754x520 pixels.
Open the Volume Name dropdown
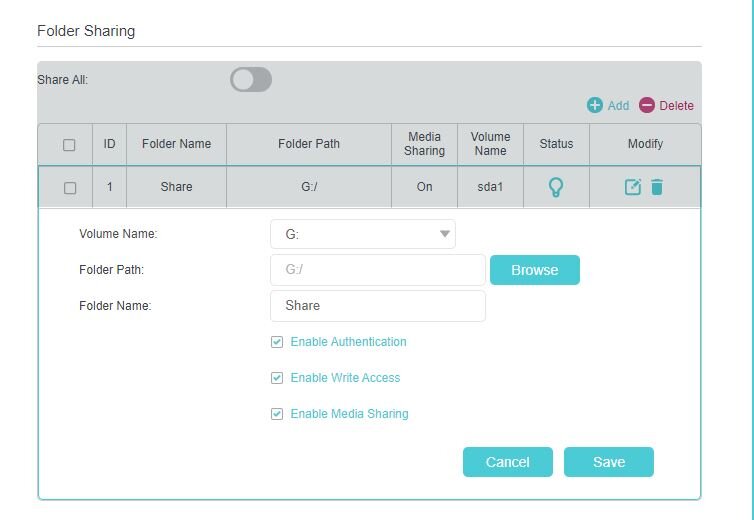click(363, 234)
